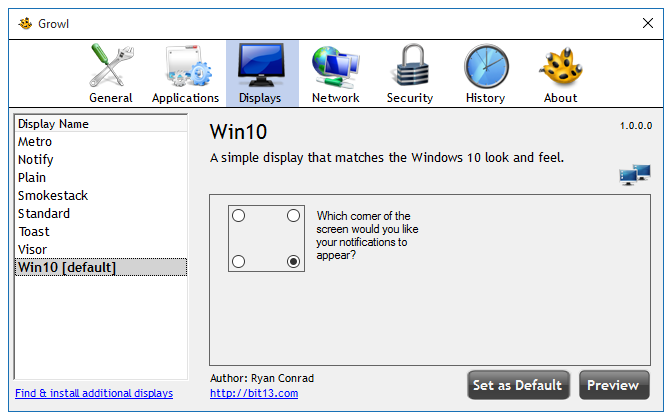The height and width of the screenshot is (419, 669).
Task: Click the dual-monitor icon below the version number
Action: pos(635,175)
